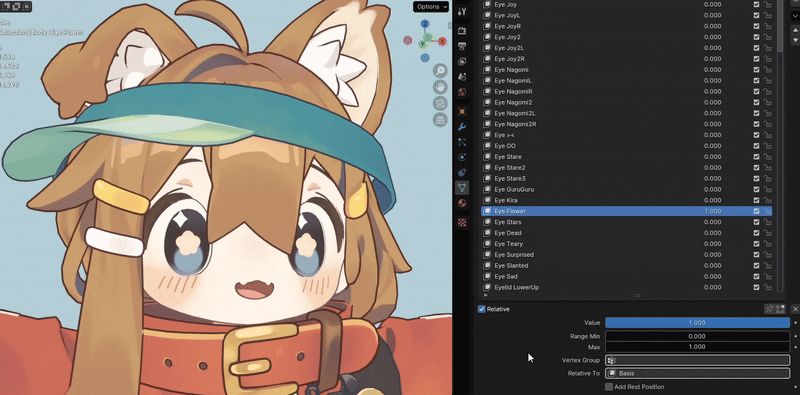Expand the list filter triangle
The width and height of the screenshot is (800, 395).
coord(486,295)
